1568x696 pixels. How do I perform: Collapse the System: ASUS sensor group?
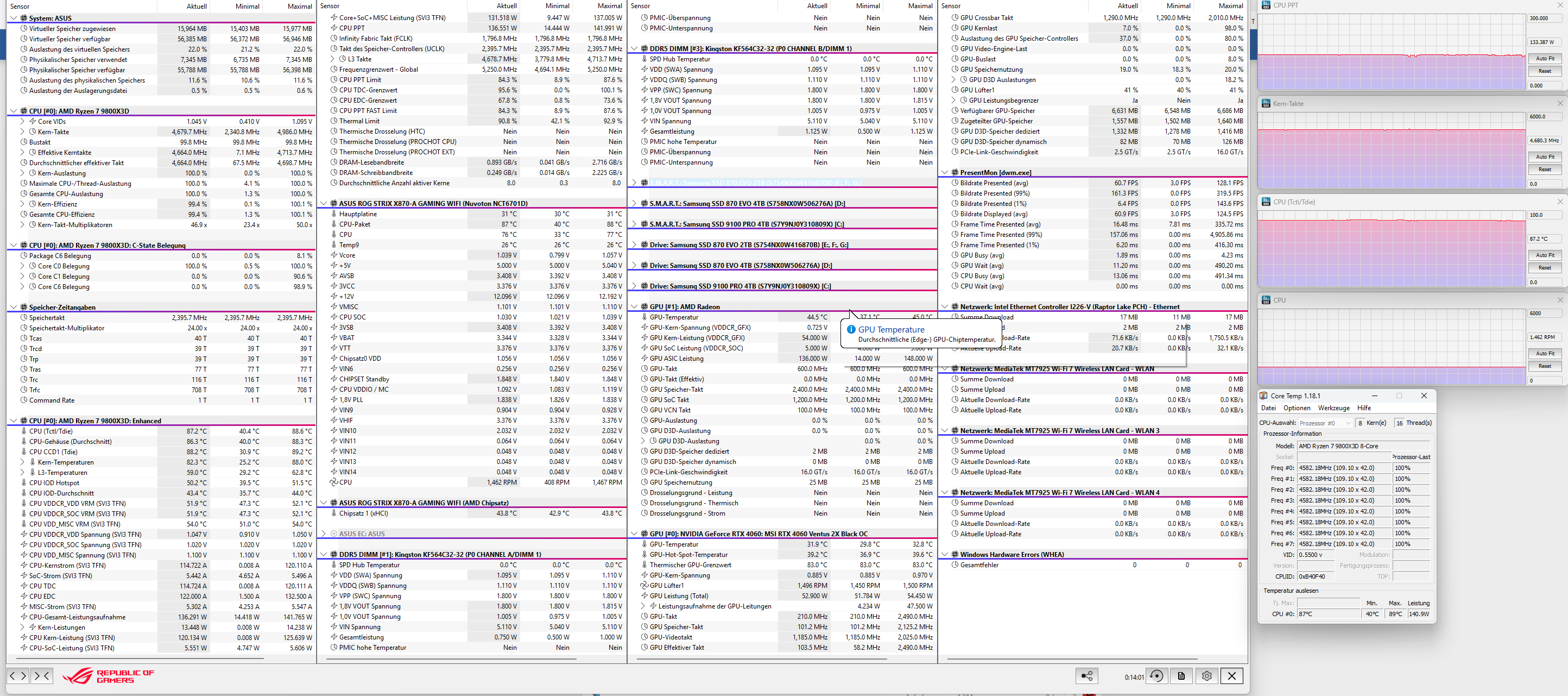click(x=14, y=18)
